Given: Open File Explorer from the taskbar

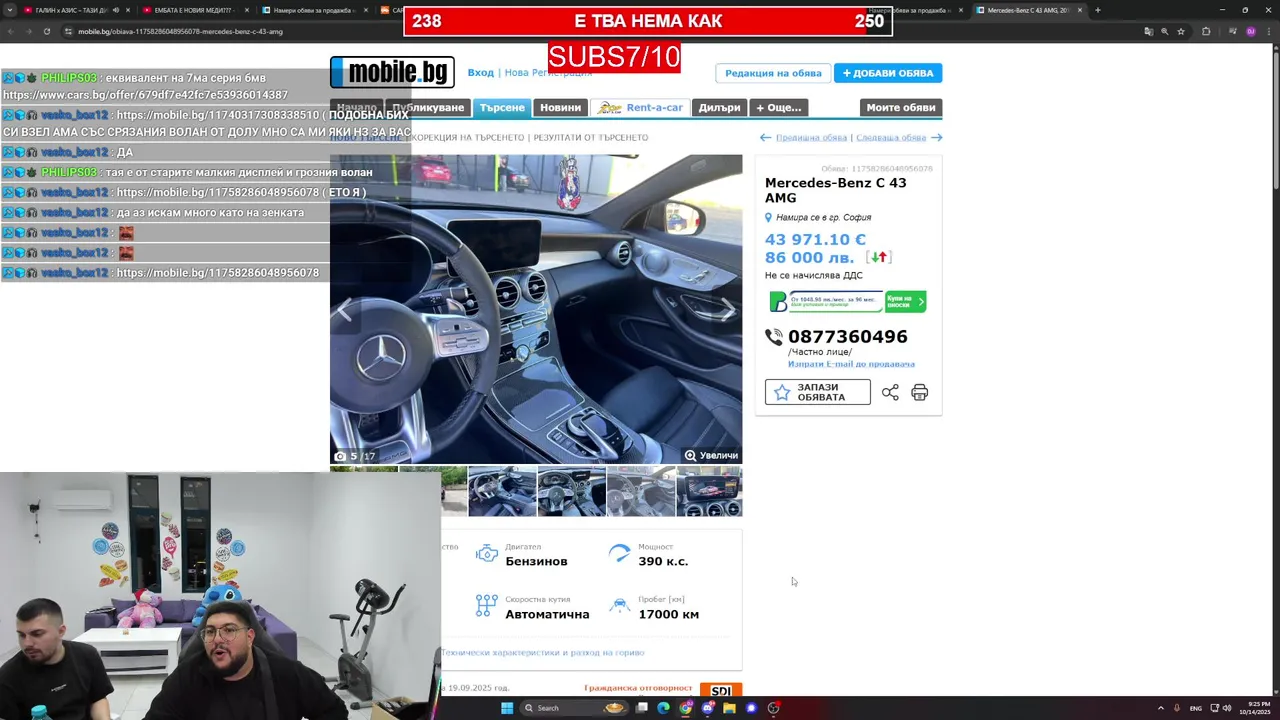Looking at the screenshot, I should (x=729, y=708).
